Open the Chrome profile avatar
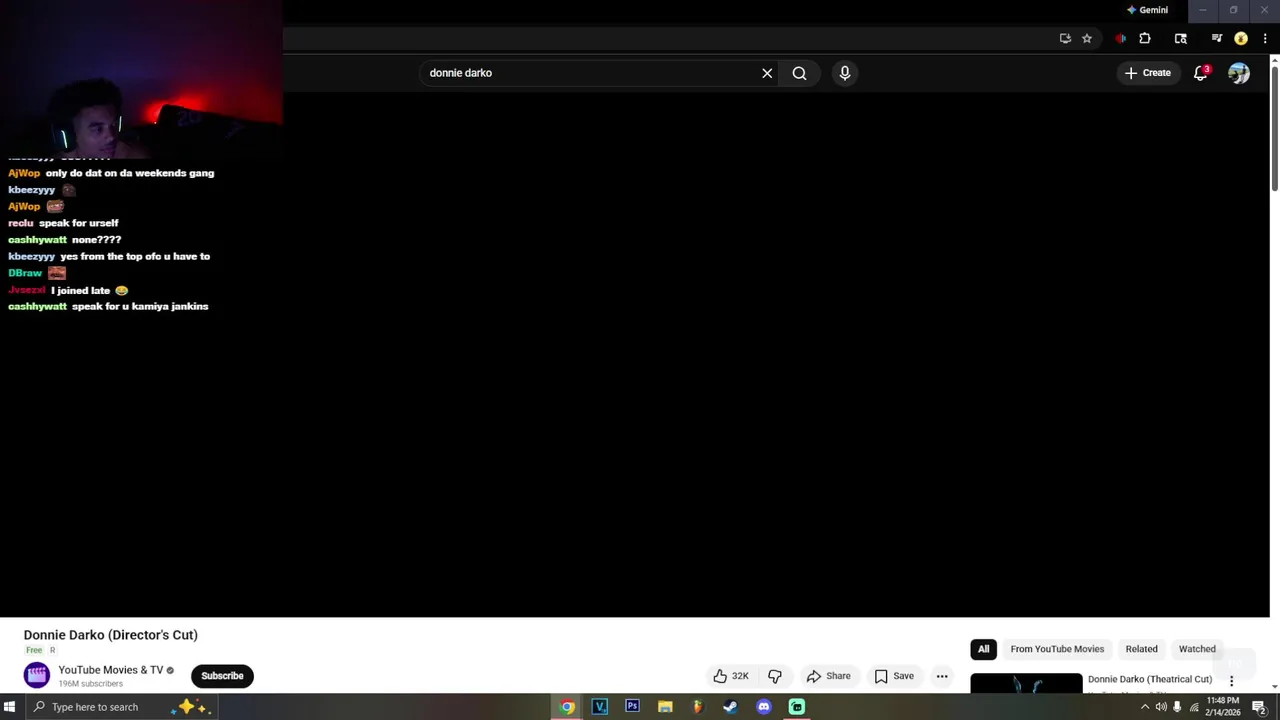Image resolution: width=1280 pixels, height=720 pixels. pos(1241,39)
